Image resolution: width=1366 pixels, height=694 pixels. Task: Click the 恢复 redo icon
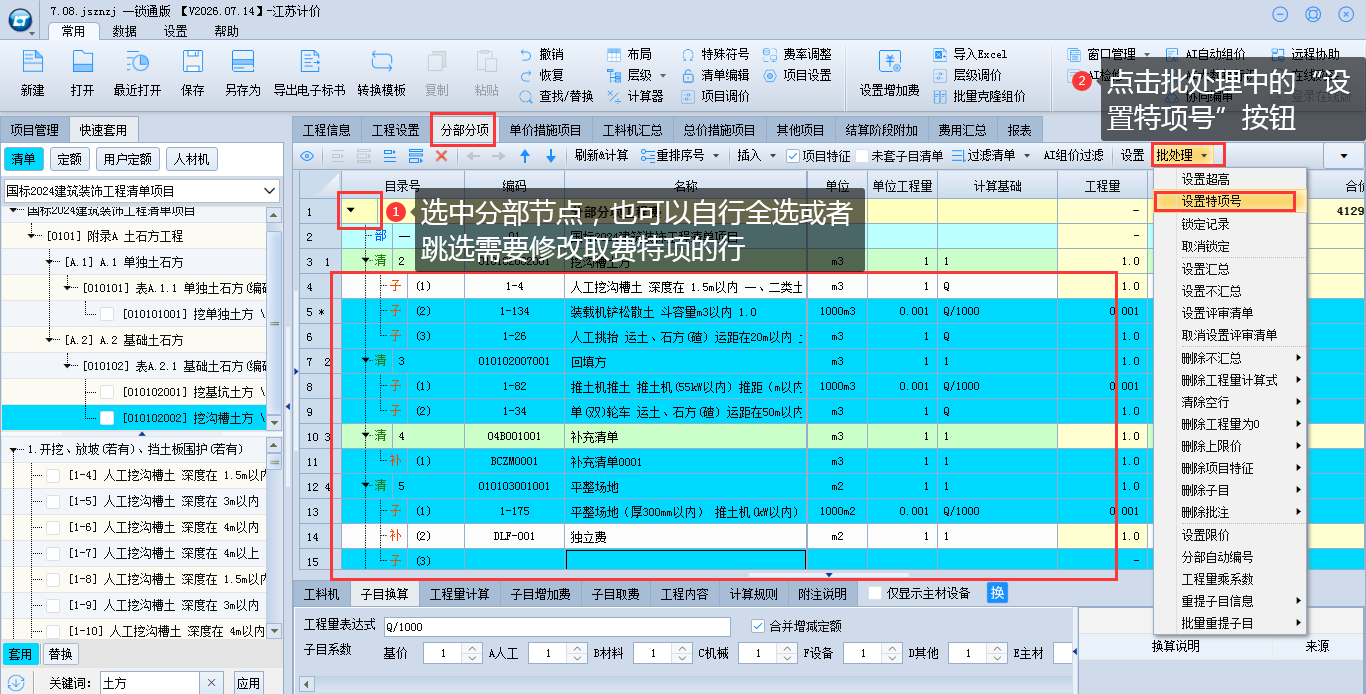[526, 75]
